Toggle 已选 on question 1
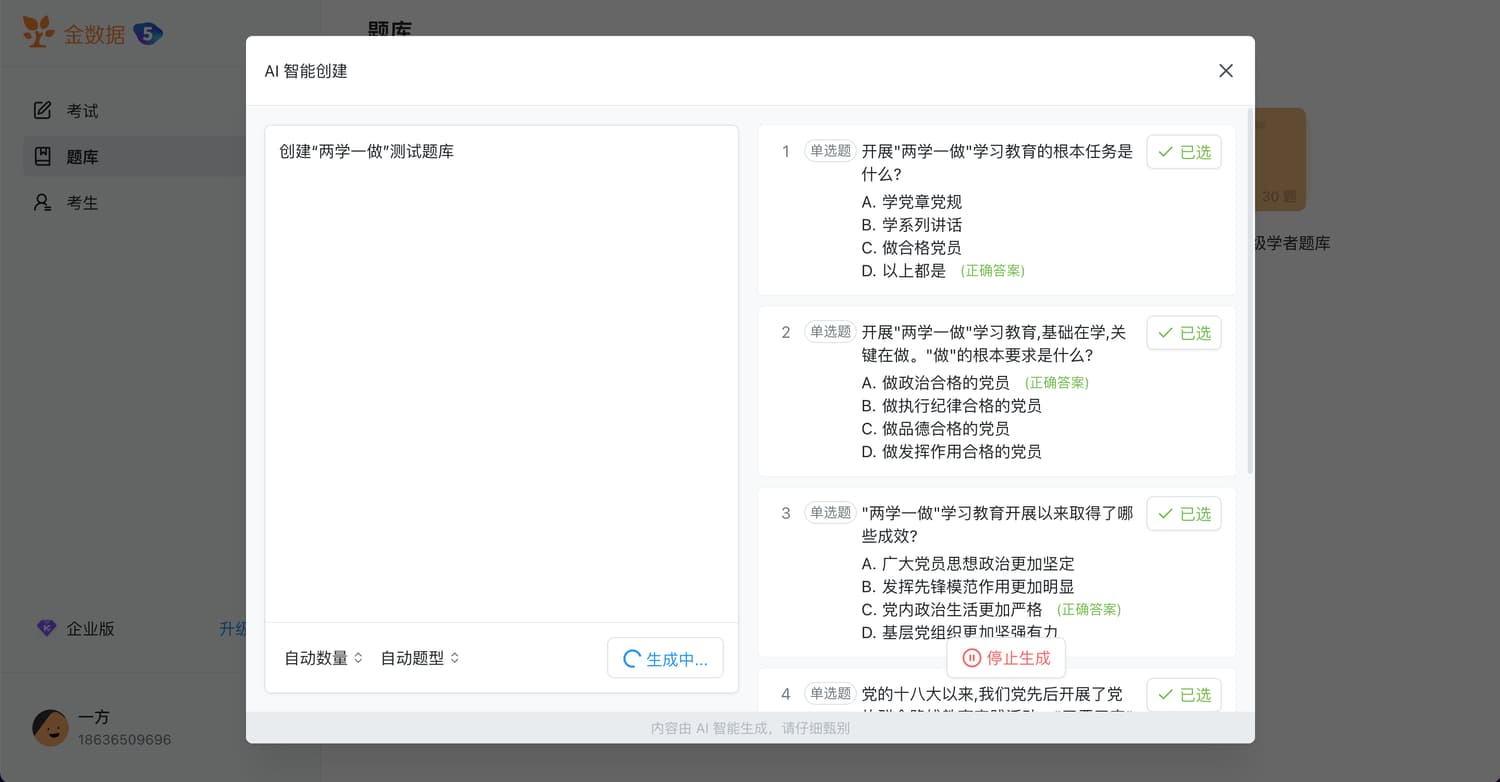The height and width of the screenshot is (782, 1500). click(1183, 152)
